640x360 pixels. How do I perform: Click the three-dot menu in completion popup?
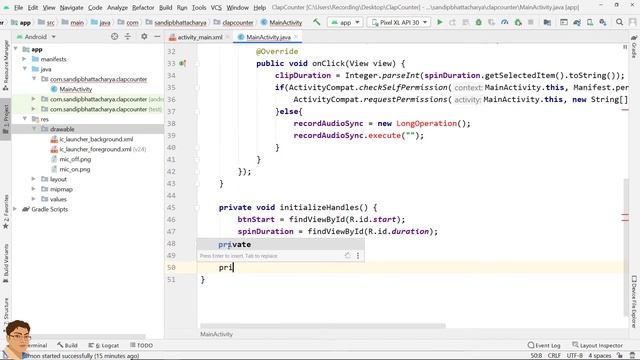pos(358,256)
